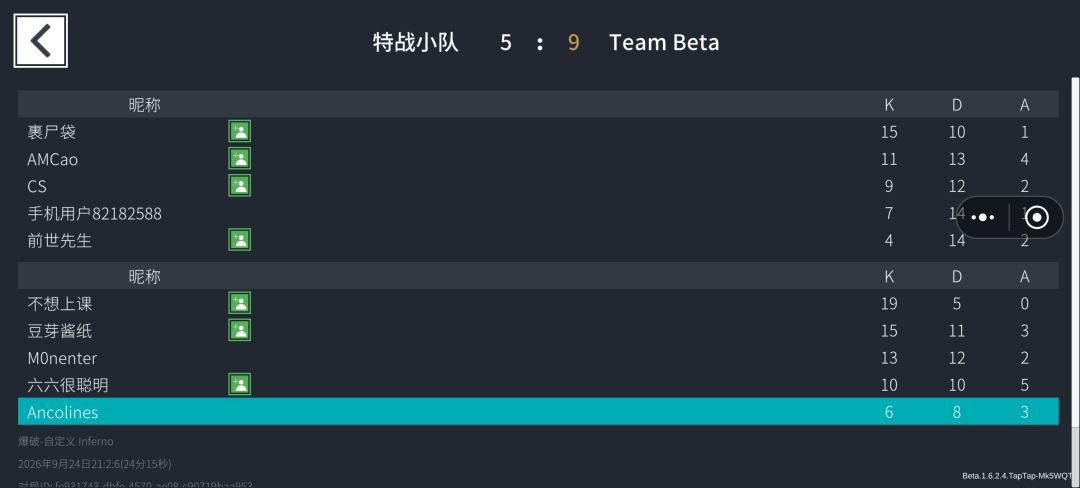The height and width of the screenshot is (488, 1080).
Task: Go back using the top-left arrow button
Action: point(41,41)
